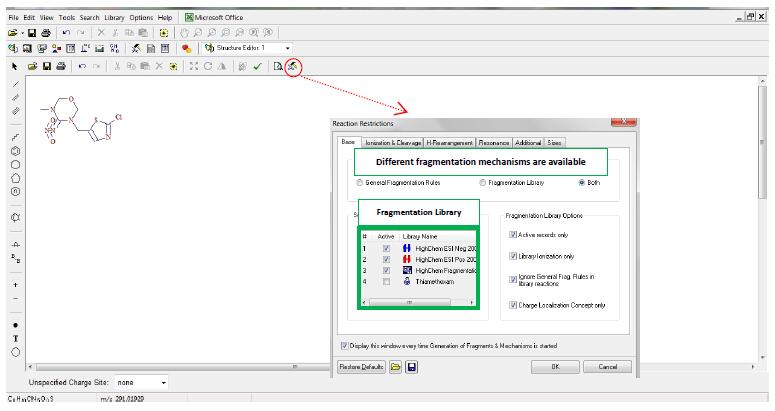Click the yellow folder open icon in dialog
The width and height of the screenshot is (775, 411).
point(397,367)
